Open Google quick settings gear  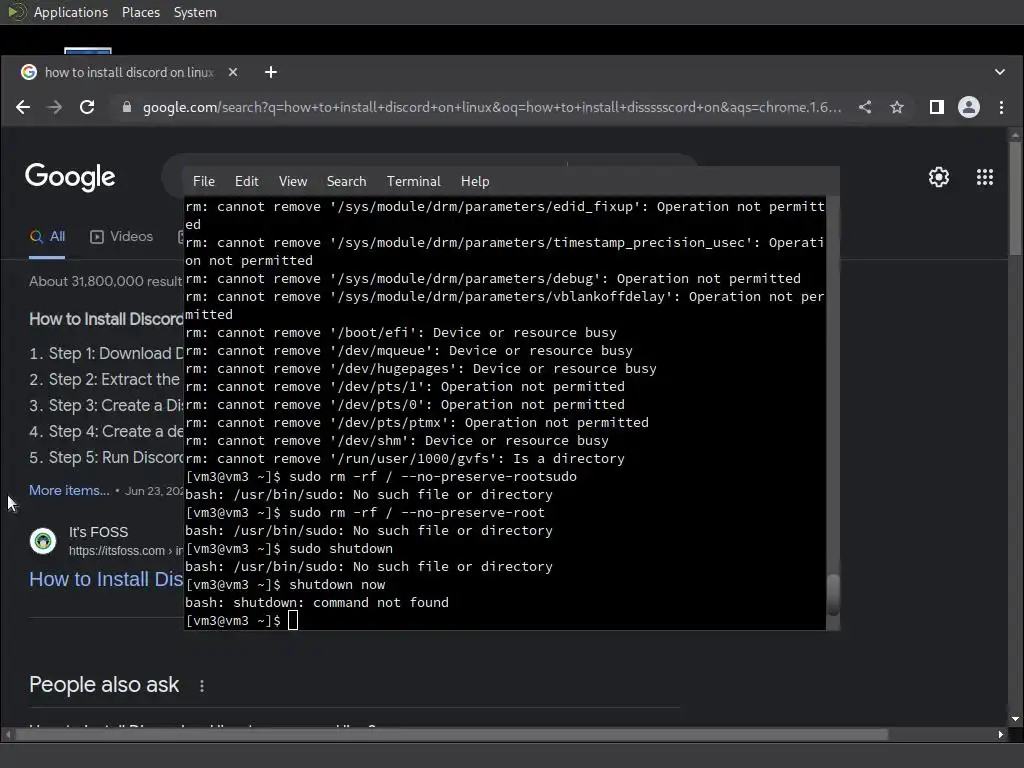[x=938, y=177]
